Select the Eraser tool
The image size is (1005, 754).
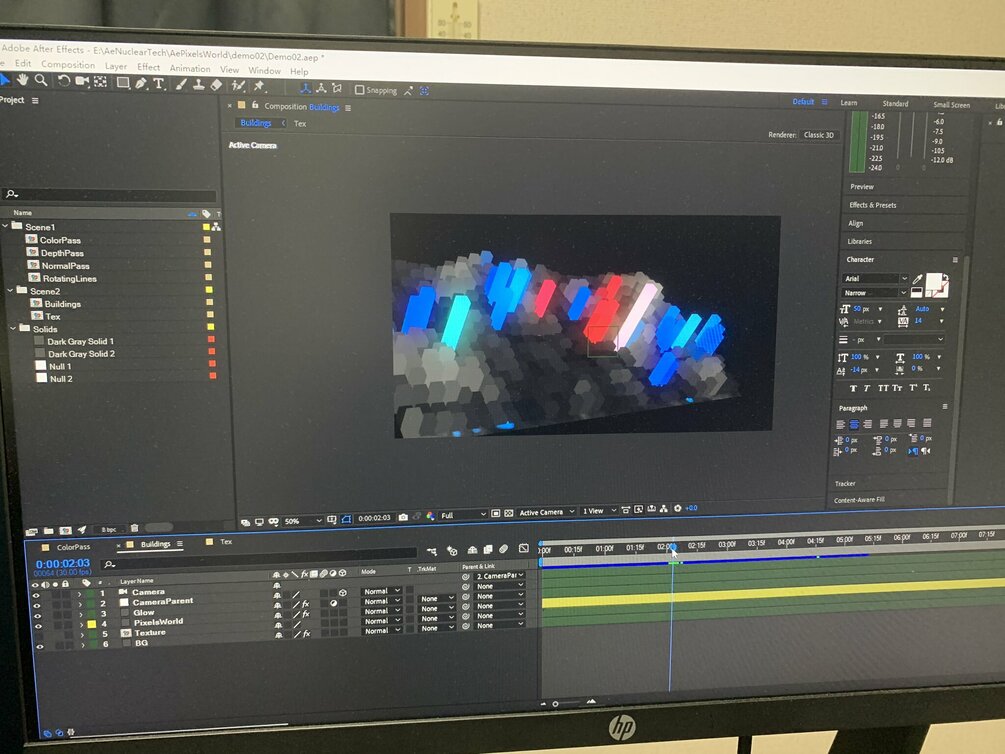pyautogui.click(x=217, y=85)
